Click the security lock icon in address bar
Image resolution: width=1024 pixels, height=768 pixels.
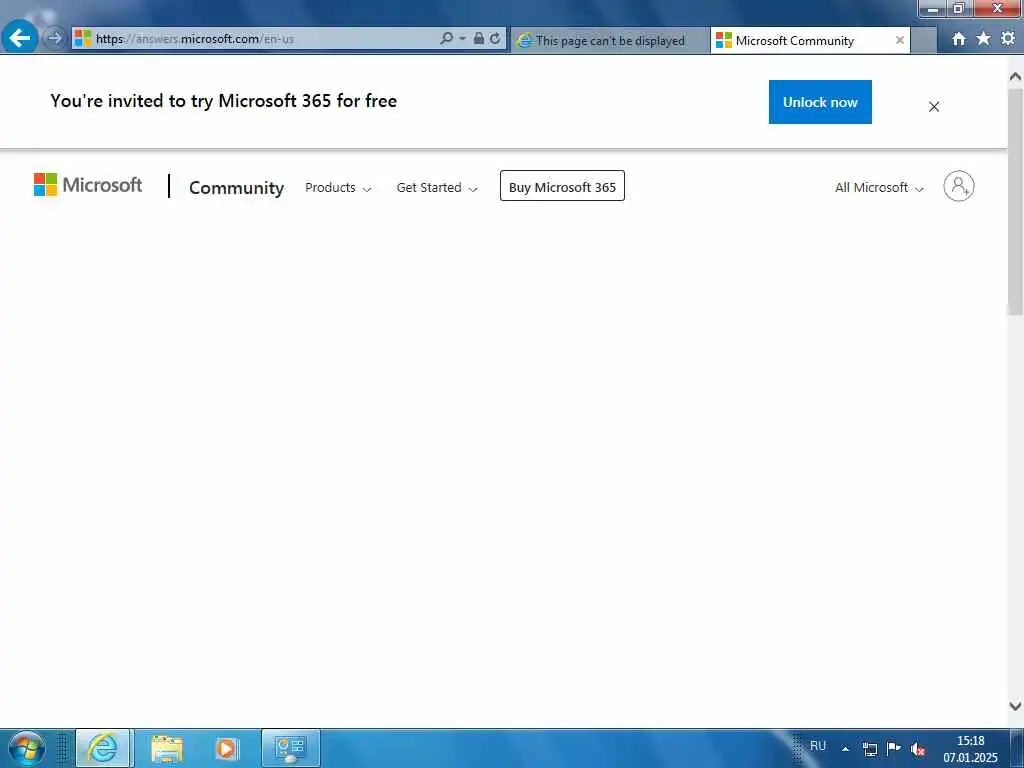[479, 39]
